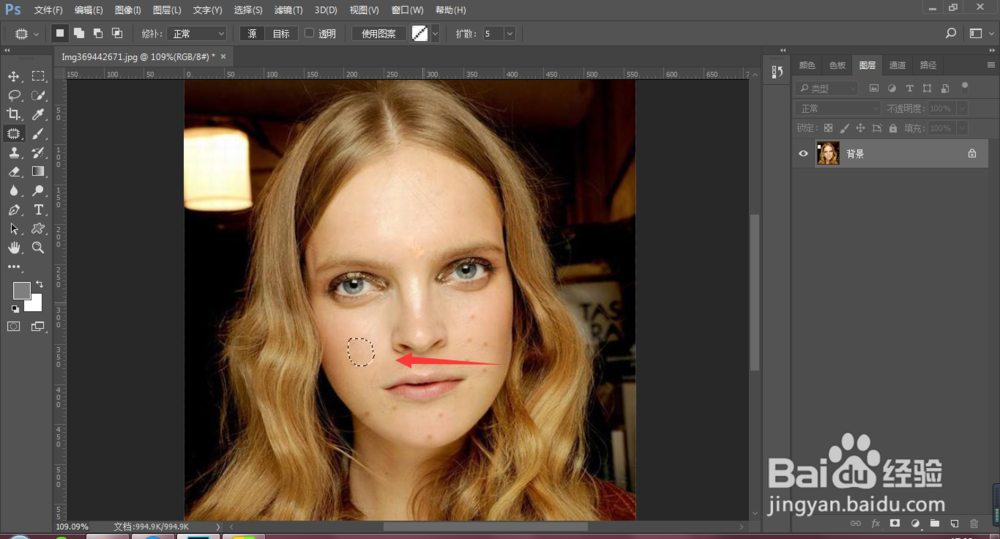Viewport: 1000px width, 539px height.
Task: Open the History panel icon
Action: click(777, 72)
